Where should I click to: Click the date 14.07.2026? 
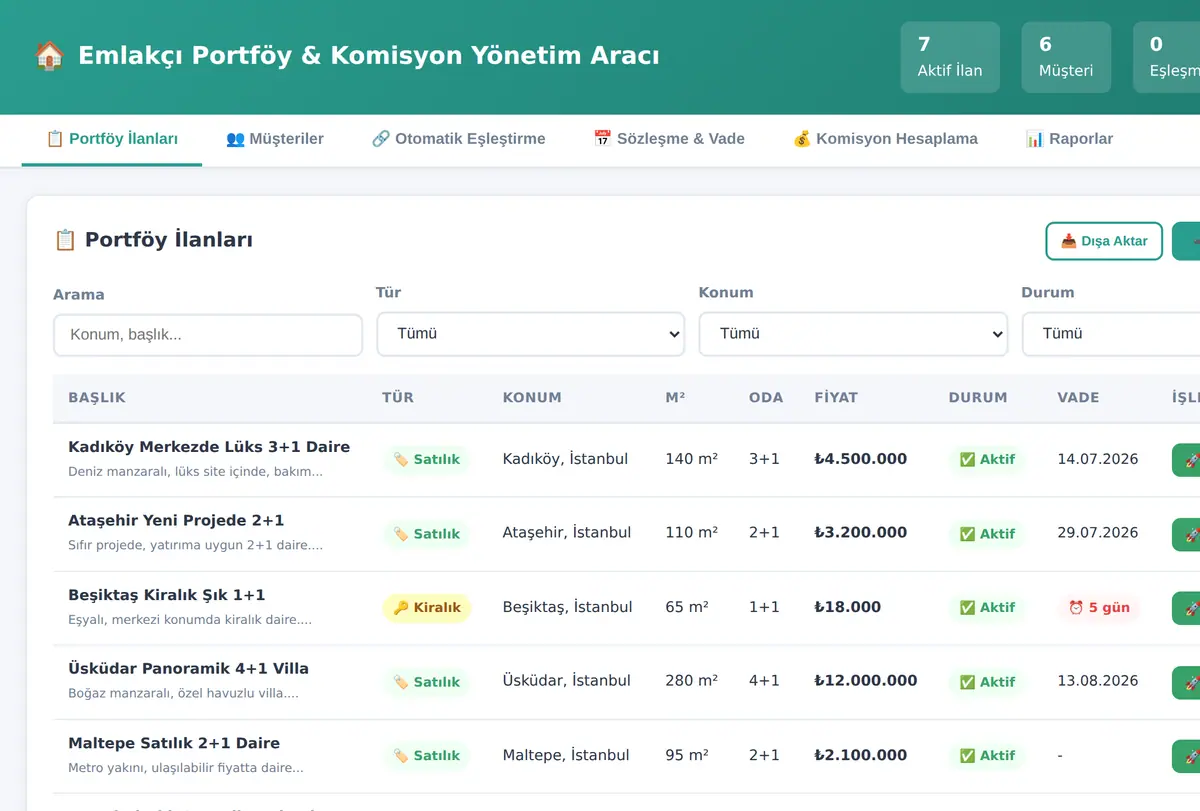pyautogui.click(x=1098, y=459)
